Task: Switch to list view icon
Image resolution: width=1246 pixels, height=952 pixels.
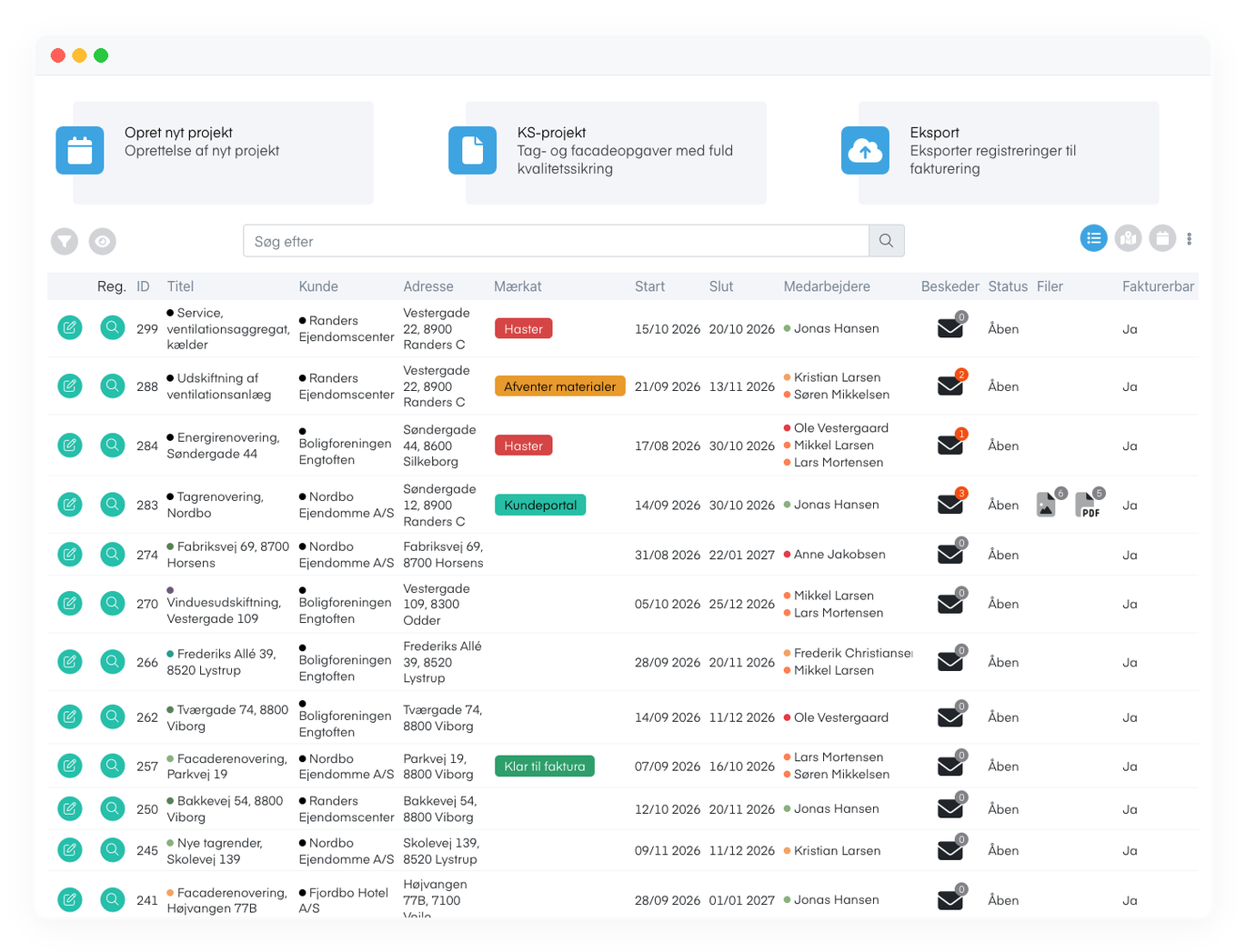Action: [x=1093, y=238]
